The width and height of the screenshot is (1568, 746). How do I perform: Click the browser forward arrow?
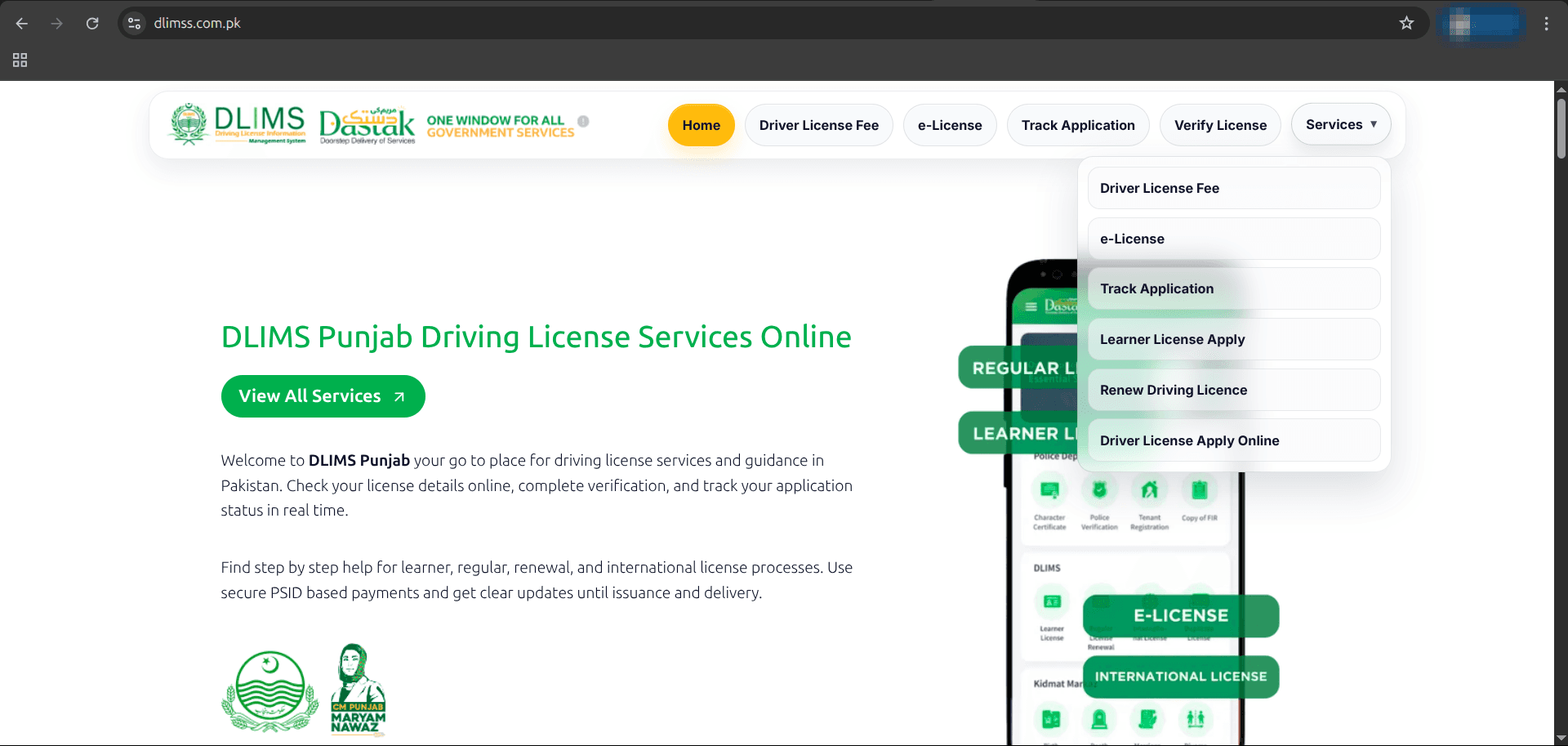coord(56,24)
